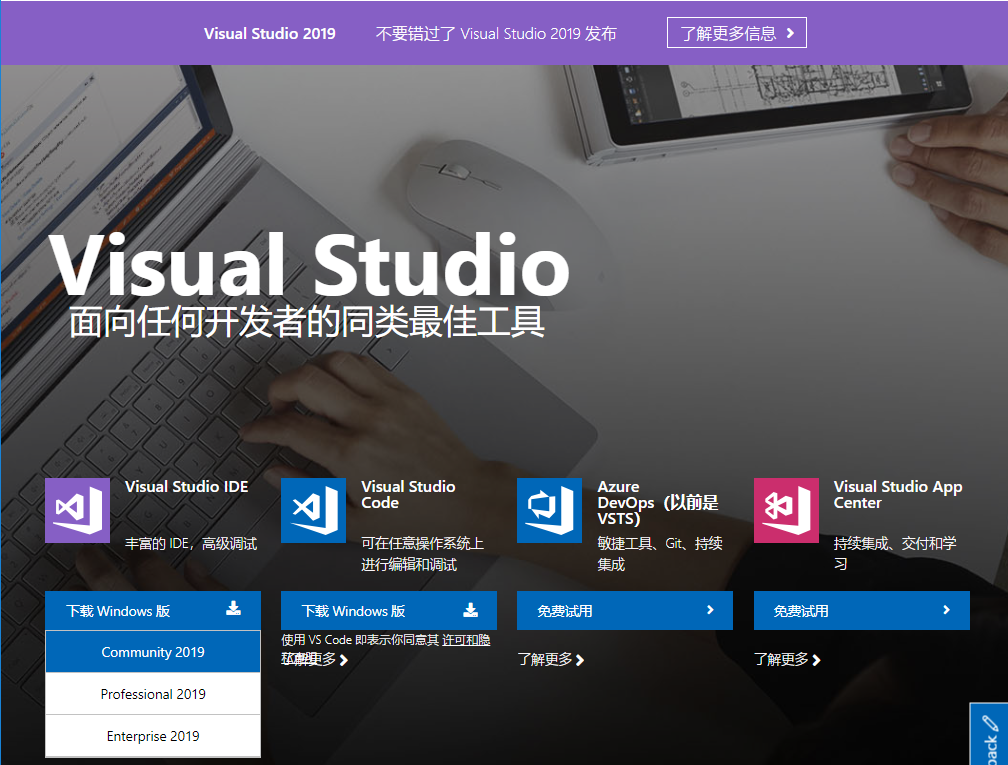Click 免费试用 button for Visual Studio App Center
The image size is (1008, 765).
pos(860,610)
